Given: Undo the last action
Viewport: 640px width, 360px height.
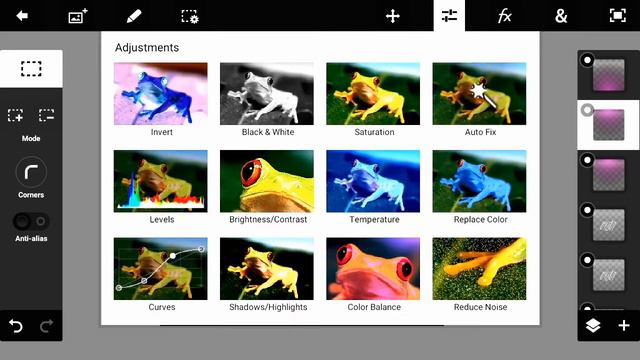Looking at the screenshot, I should (16, 326).
